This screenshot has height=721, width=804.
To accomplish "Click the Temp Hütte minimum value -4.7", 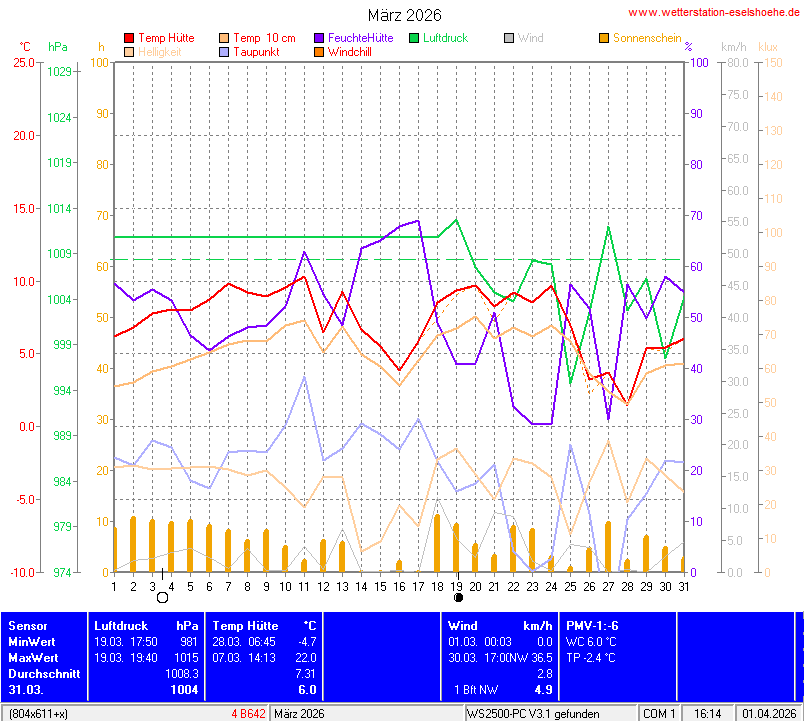I will [x=308, y=642].
